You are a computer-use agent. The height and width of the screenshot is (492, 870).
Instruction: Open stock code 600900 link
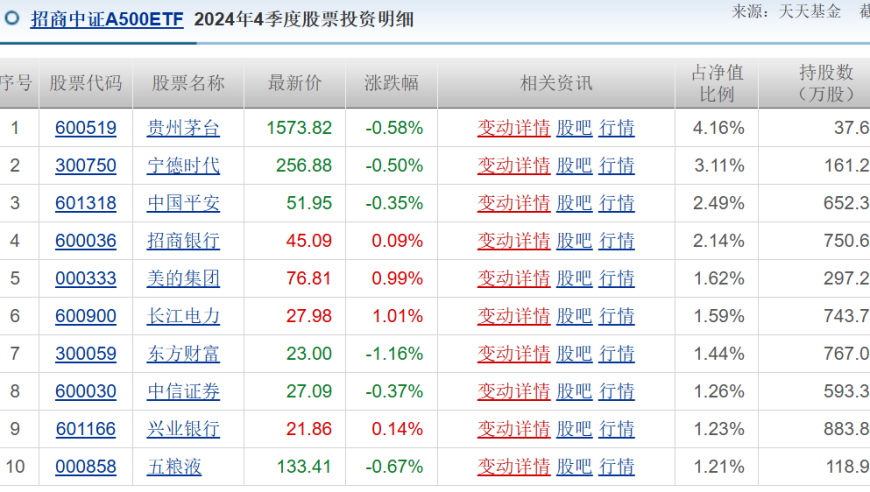pyautogui.click(x=86, y=316)
